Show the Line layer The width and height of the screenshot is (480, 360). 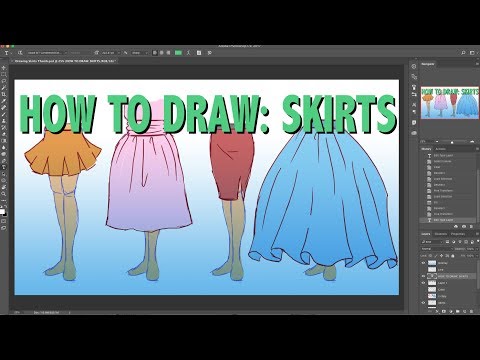coord(423,270)
